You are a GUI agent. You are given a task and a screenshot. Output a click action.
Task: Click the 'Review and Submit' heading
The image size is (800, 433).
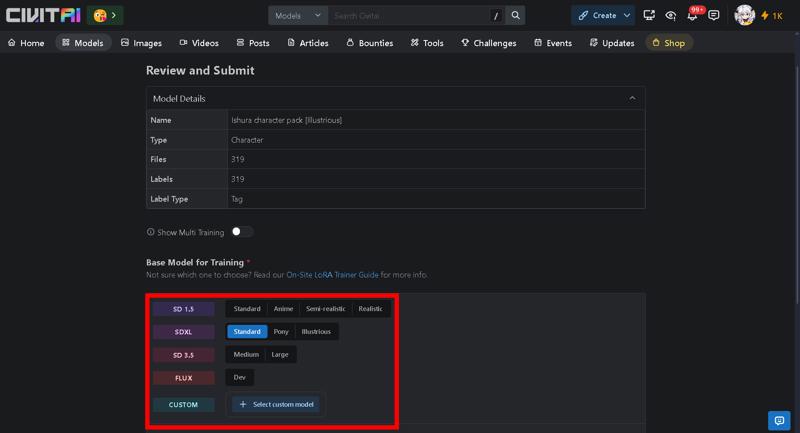click(x=200, y=70)
